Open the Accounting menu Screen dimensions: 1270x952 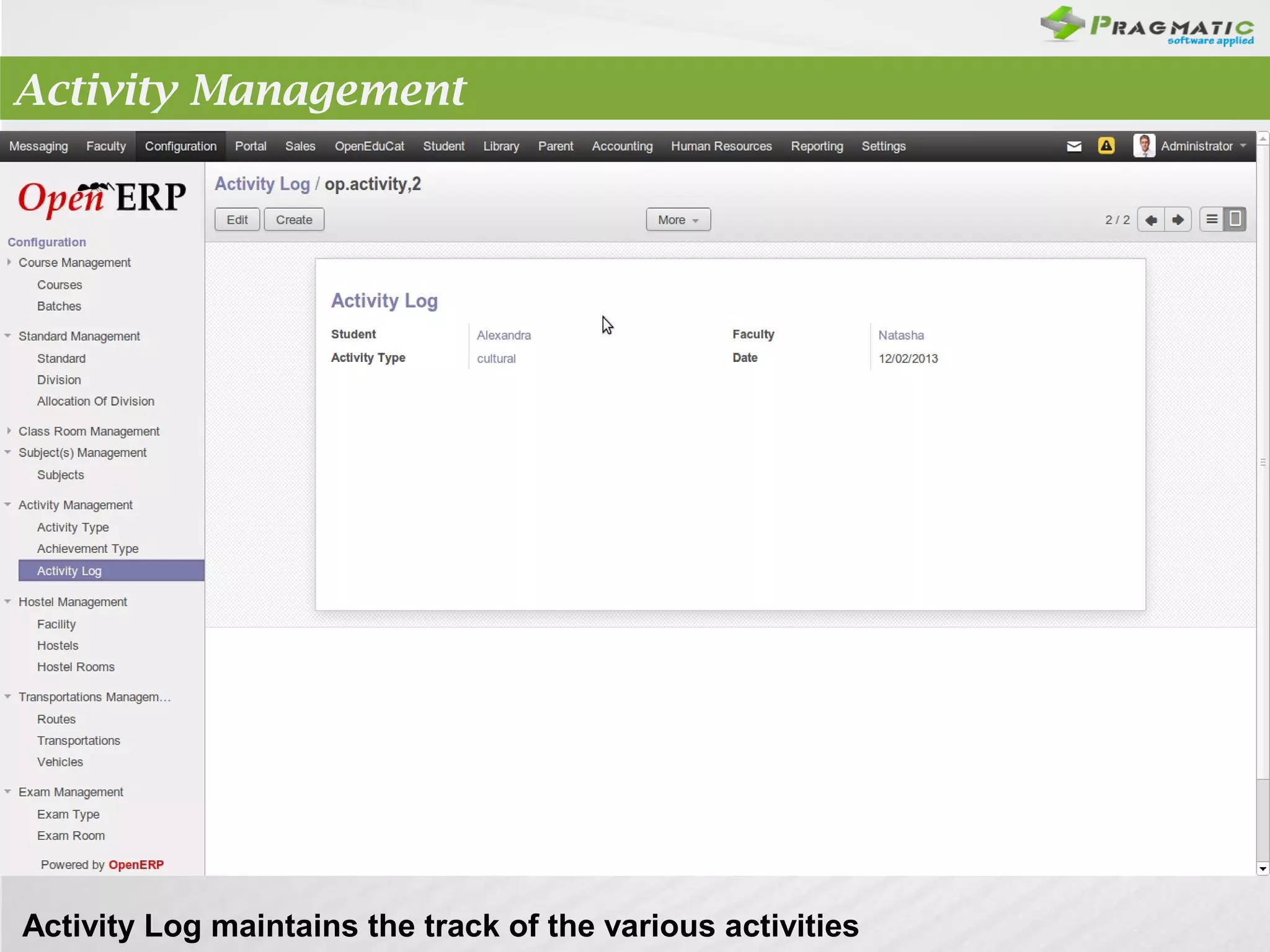point(622,146)
